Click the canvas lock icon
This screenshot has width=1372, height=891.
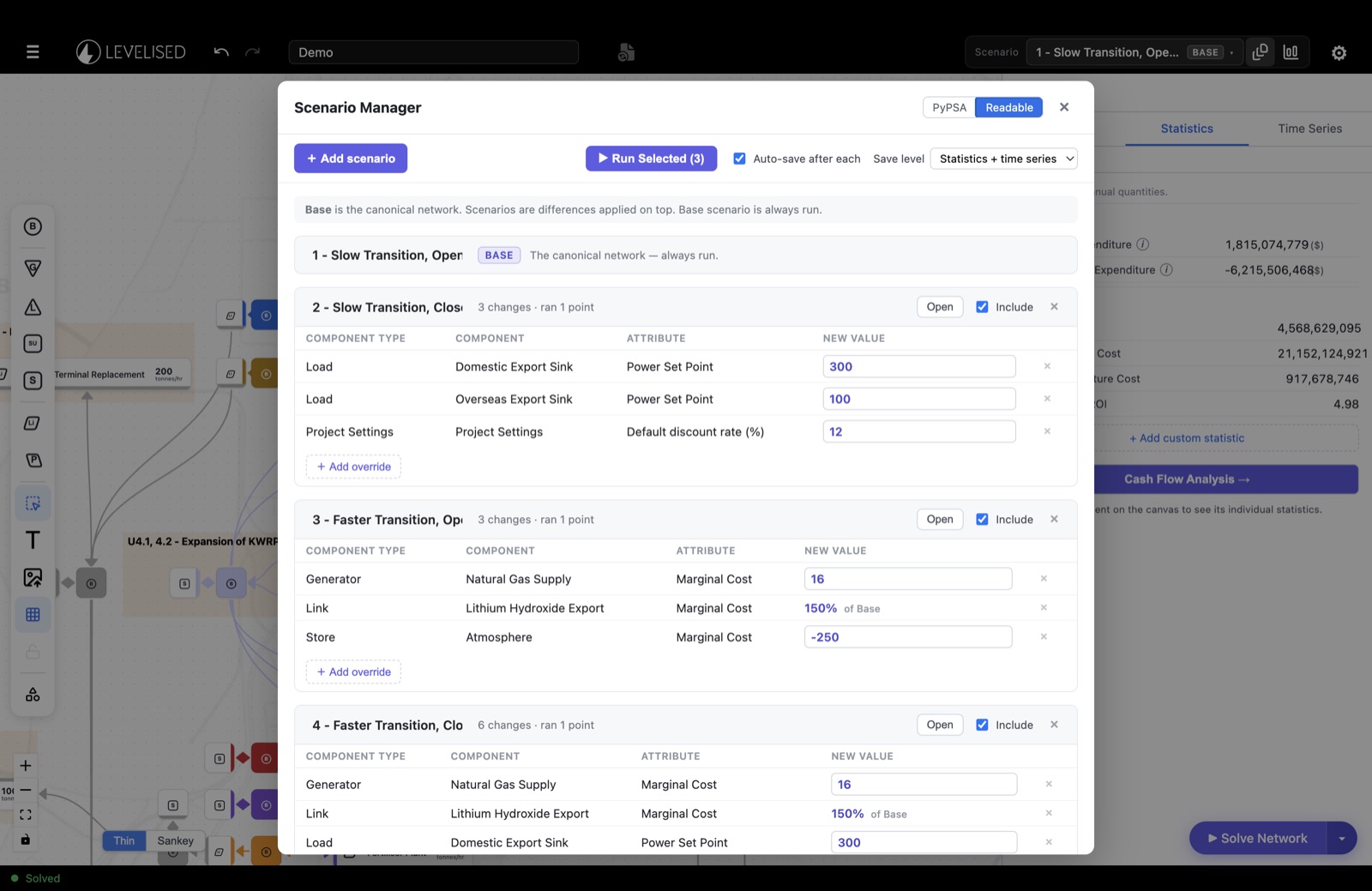26,840
